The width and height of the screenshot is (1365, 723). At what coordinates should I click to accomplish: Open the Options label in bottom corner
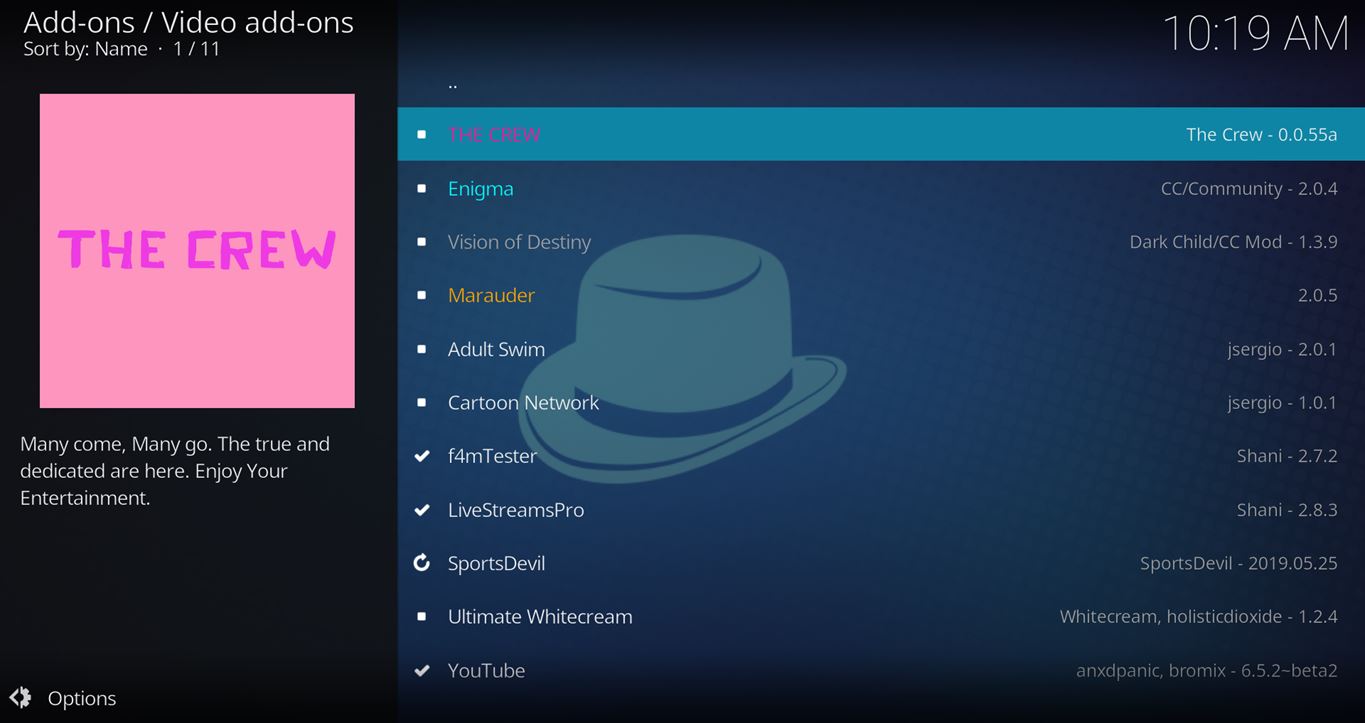click(x=82, y=698)
